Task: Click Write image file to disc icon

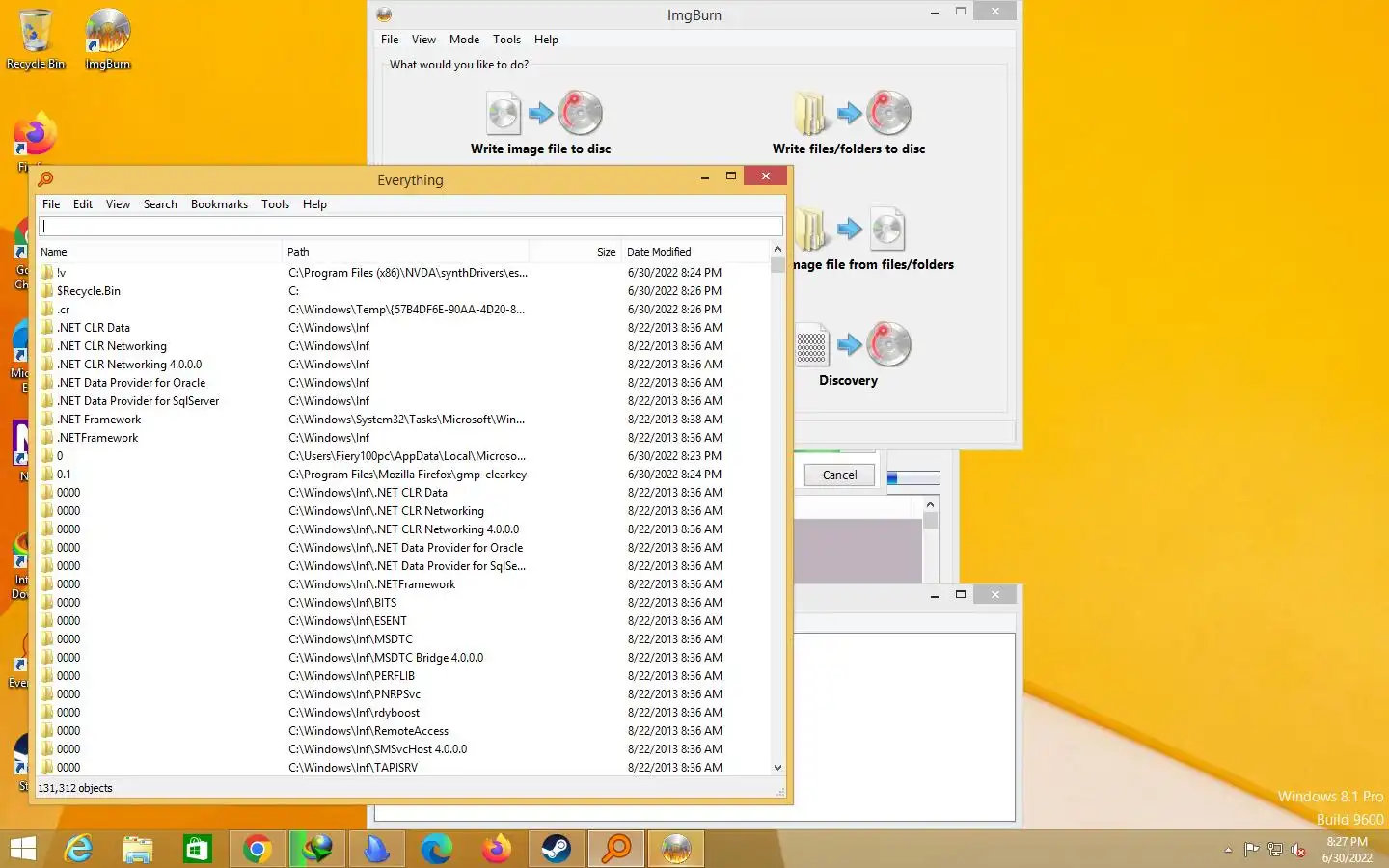Action: click(x=543, y=114)
